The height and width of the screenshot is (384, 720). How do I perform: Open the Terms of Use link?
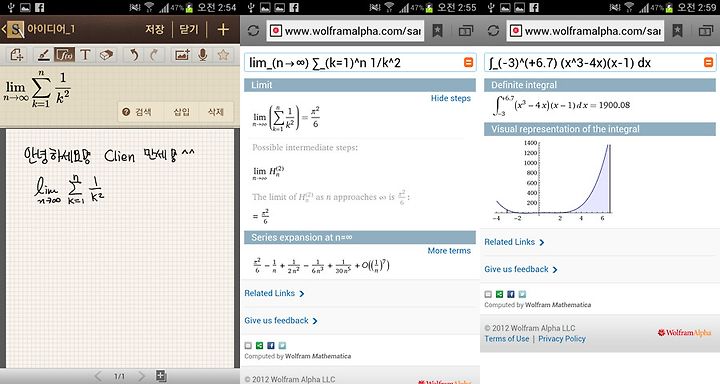pyautogui.click(x=507, y=339)
